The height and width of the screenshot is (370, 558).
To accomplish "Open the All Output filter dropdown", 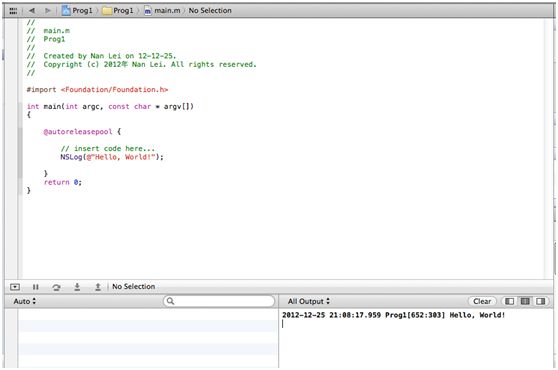I will tap(309, 301).
